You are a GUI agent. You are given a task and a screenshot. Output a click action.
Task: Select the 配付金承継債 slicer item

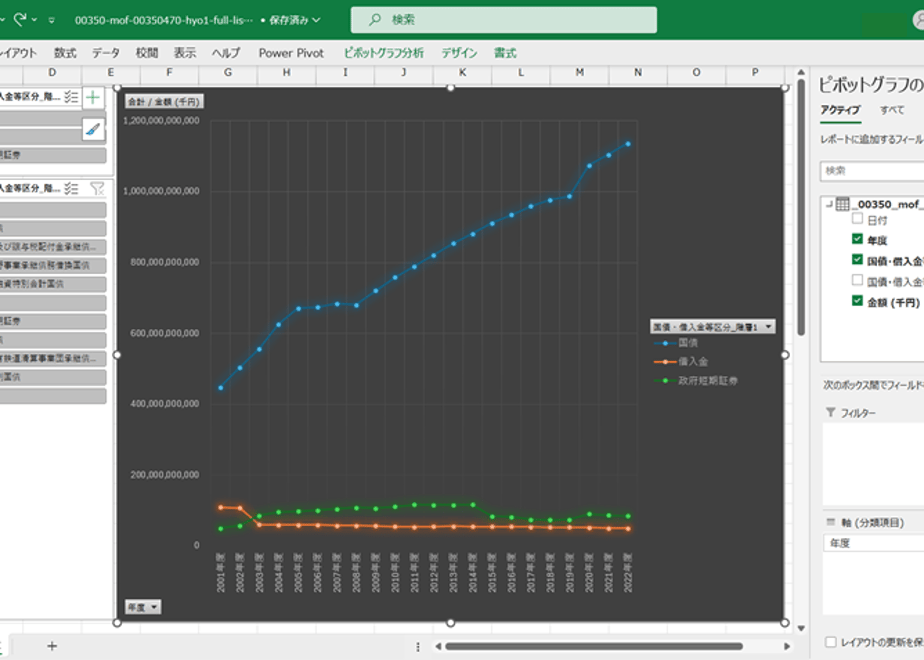(x=53, y=247)
